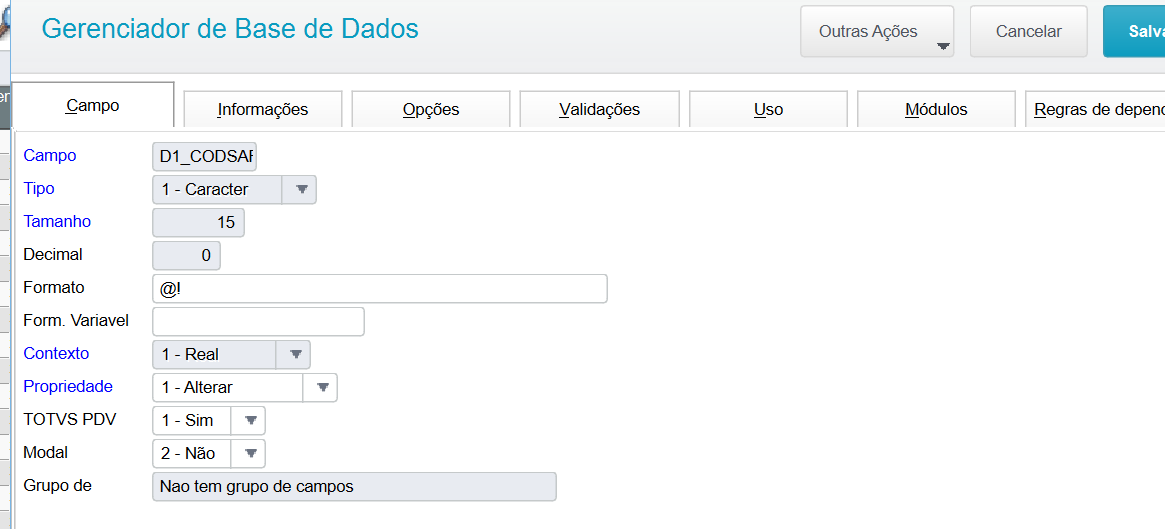The height and width of the screenshot is (529, 1165).
Task: Open the Tipo dropdown arrow
Action: 301,189
